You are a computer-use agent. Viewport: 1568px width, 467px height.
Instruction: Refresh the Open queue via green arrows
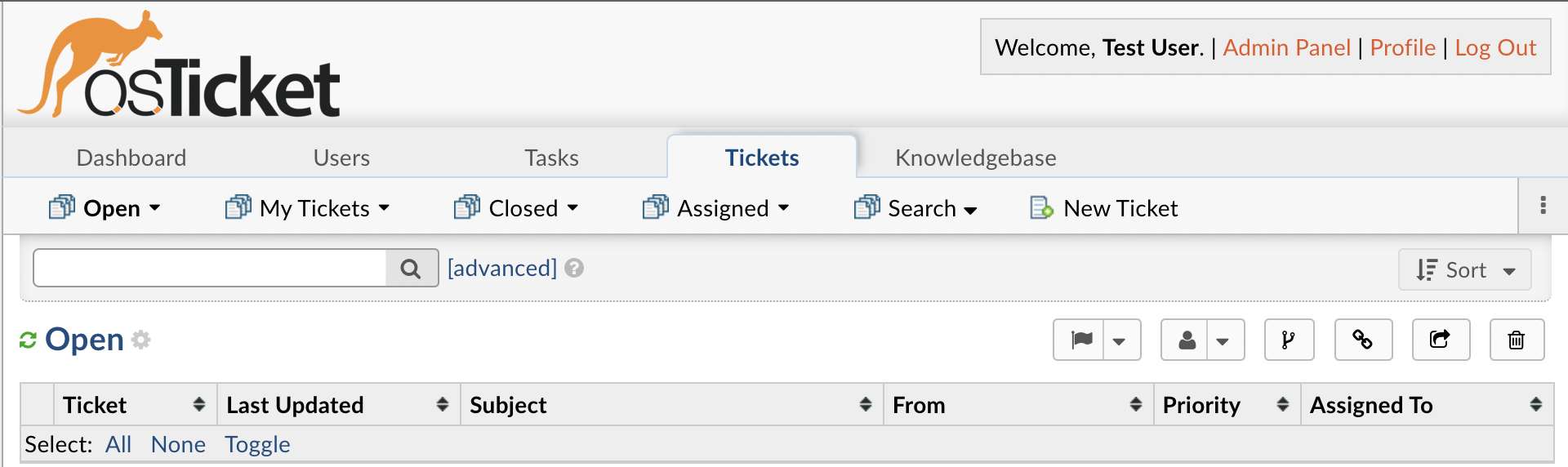coord(29,340)
